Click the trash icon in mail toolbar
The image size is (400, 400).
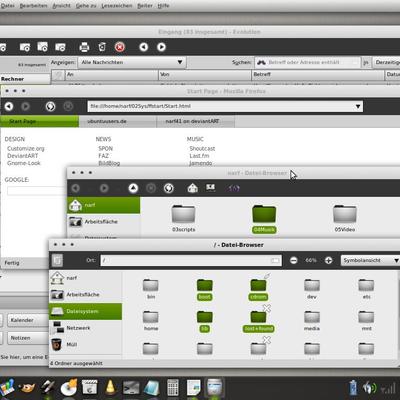[x=102, y=47]
